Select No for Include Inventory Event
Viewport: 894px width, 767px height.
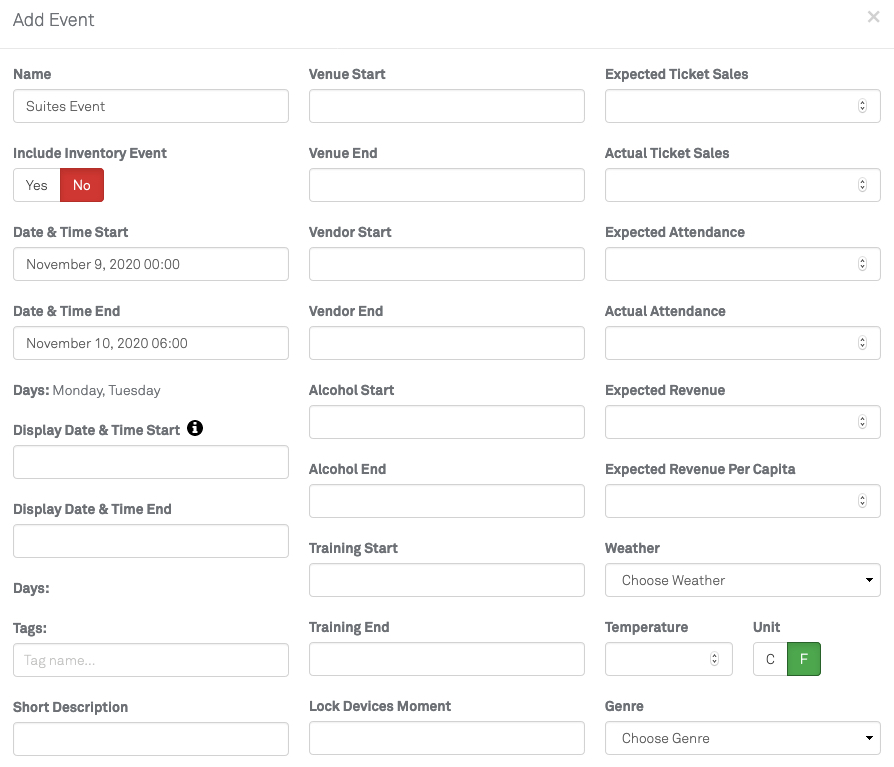point(82,185)
